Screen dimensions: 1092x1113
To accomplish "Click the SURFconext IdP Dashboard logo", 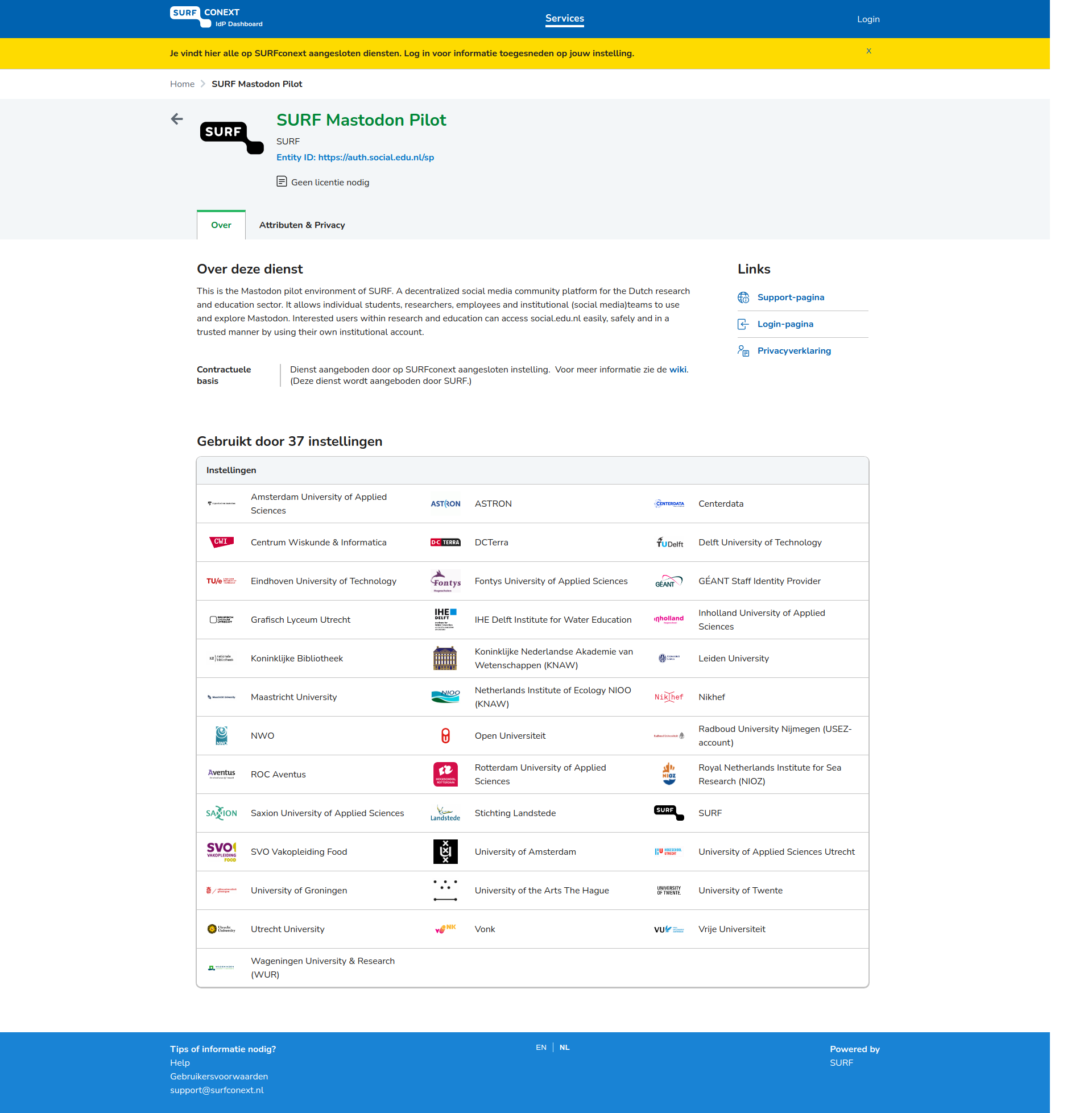I will pyautogui.click(x=216, y=17).
